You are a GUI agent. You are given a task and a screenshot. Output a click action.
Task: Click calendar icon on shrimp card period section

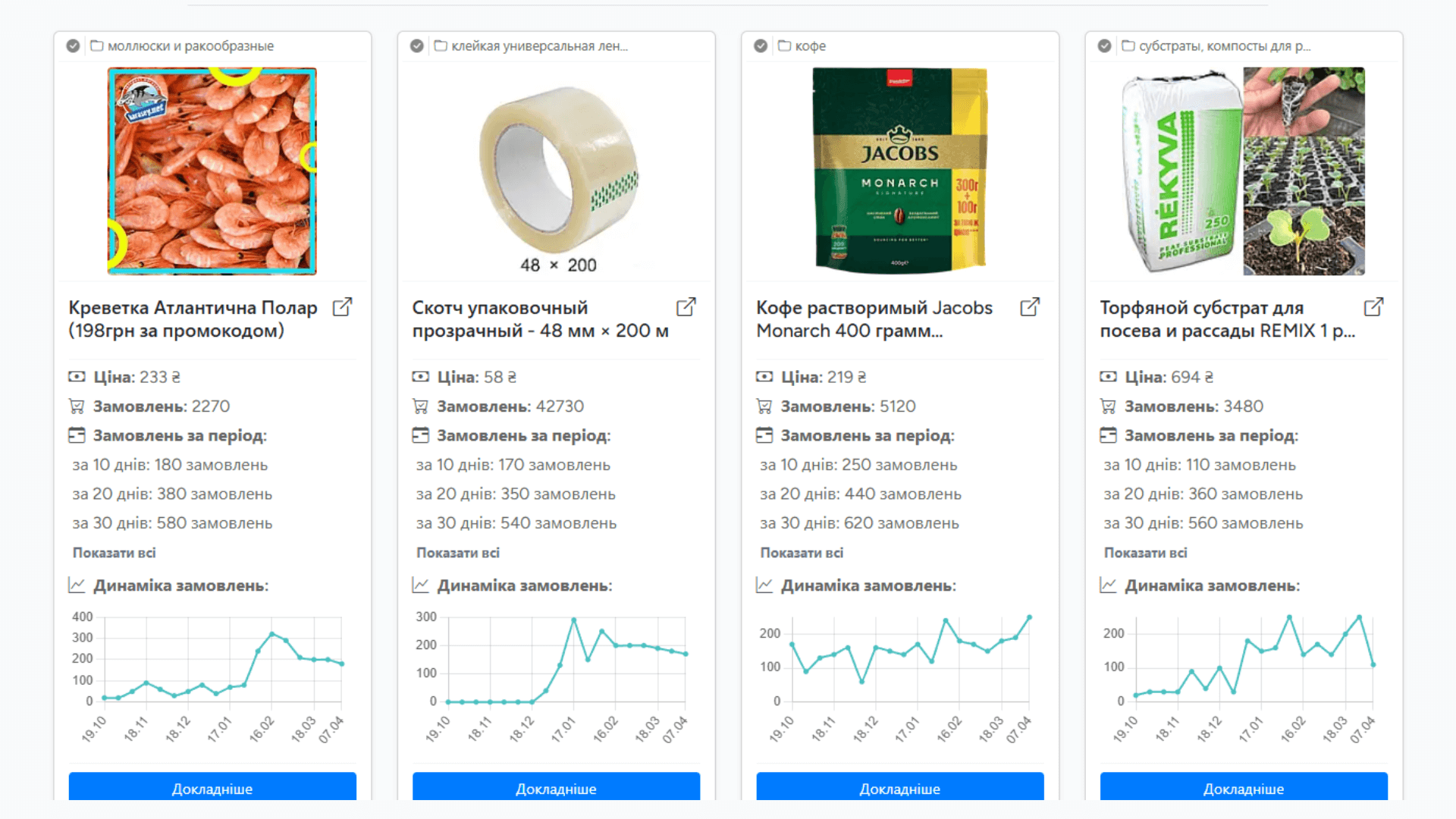(77, 435)
